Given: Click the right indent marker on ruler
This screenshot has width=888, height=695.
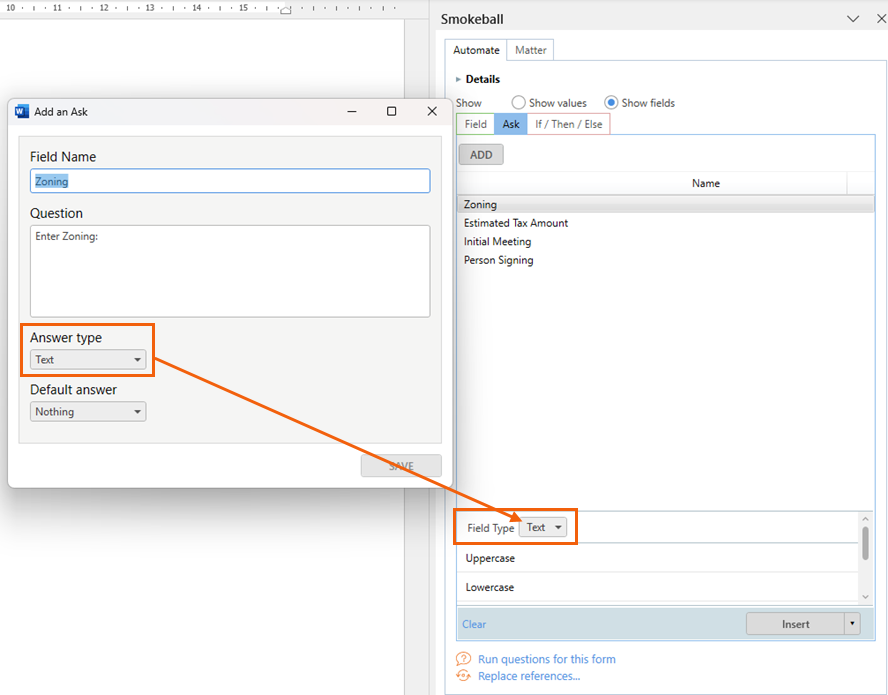Looking at the screenshot, I should click(x=286, y=10).
